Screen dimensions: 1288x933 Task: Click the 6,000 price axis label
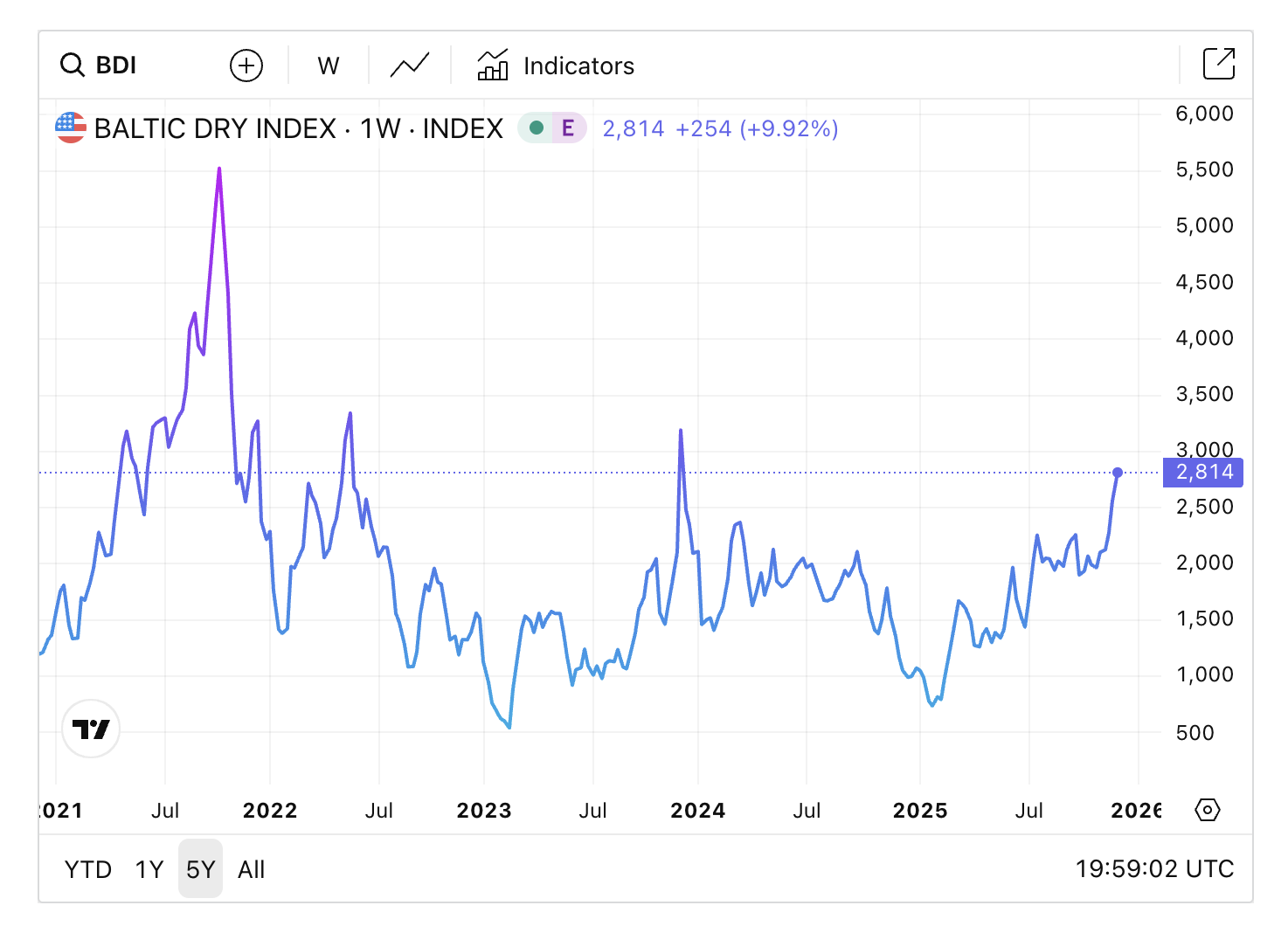(1204, 114)
